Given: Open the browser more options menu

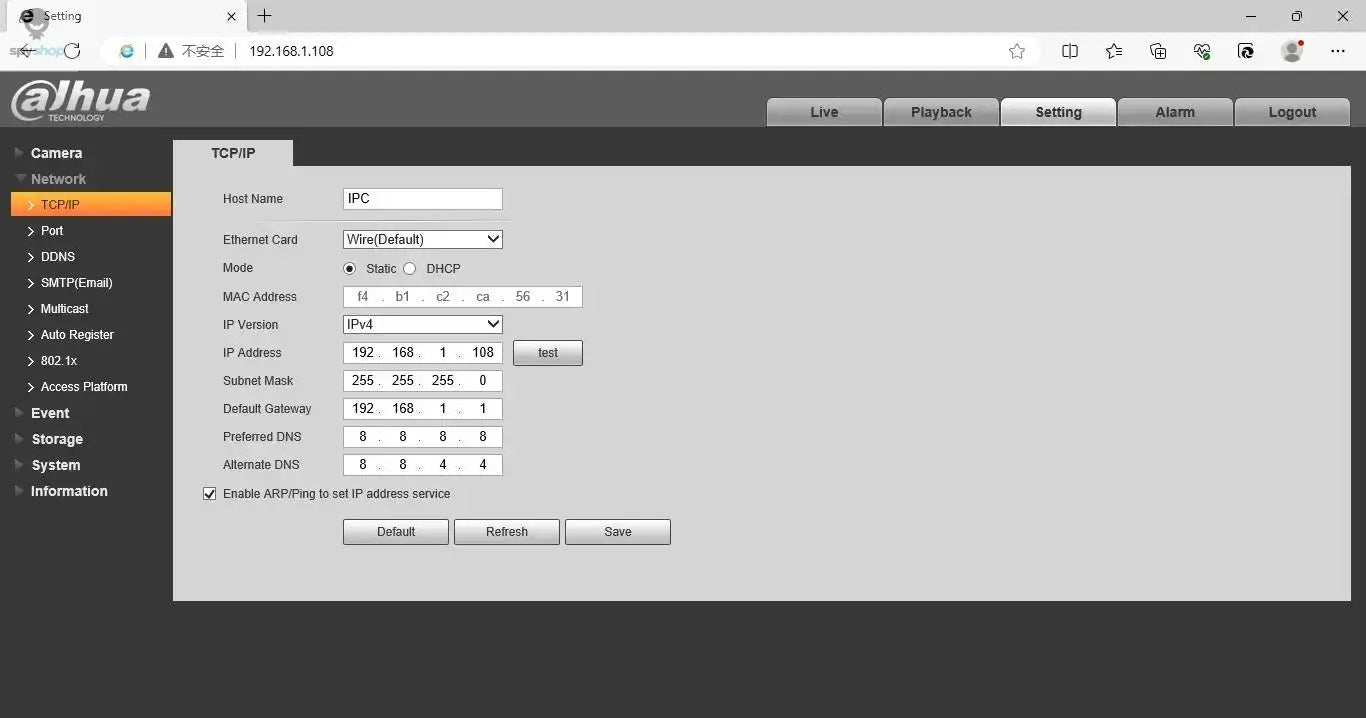Looking at the screenshot, I should [x=1338, y=51].
